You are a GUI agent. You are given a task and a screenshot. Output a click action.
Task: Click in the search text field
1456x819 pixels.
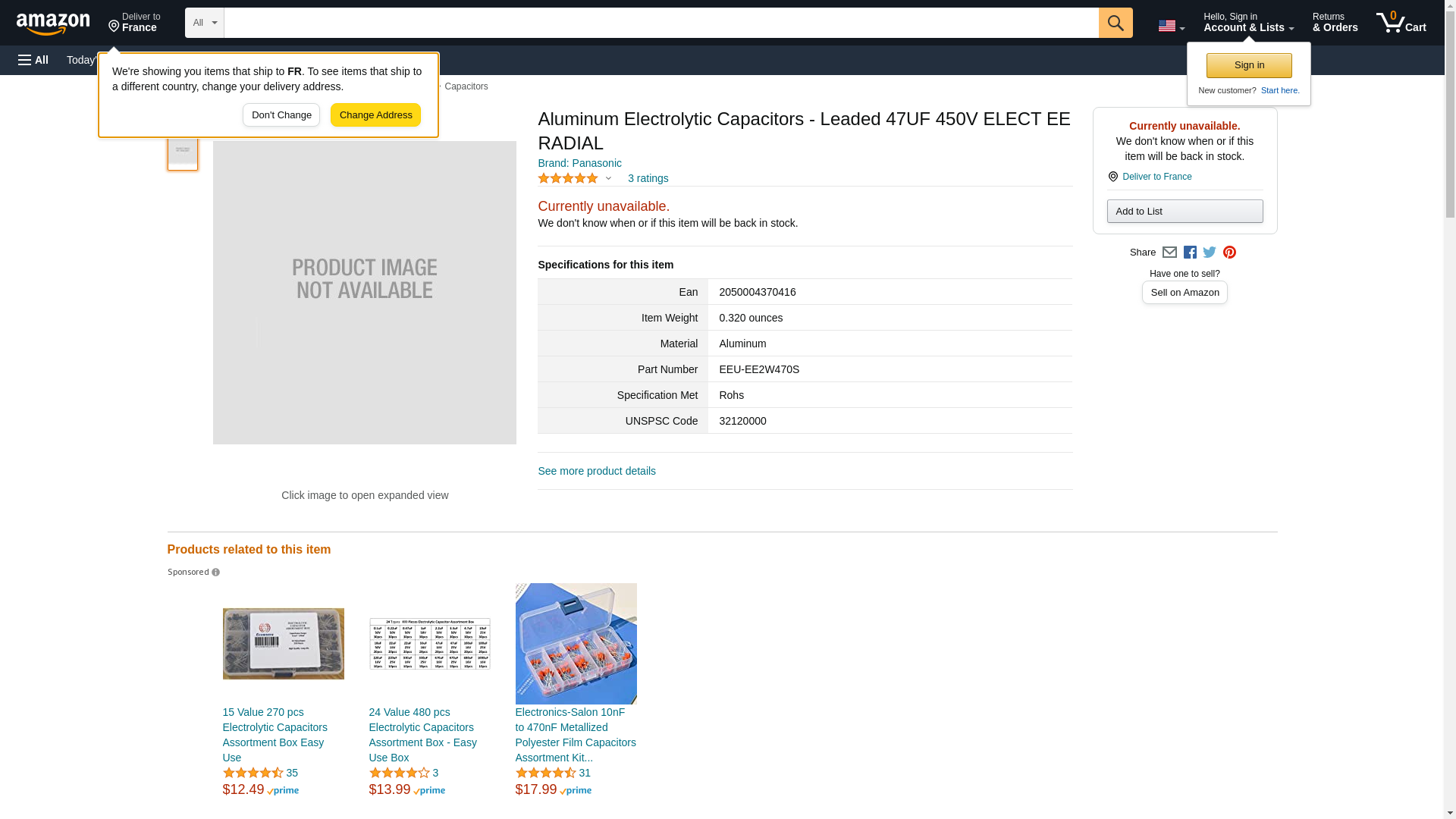click(661, 23)
